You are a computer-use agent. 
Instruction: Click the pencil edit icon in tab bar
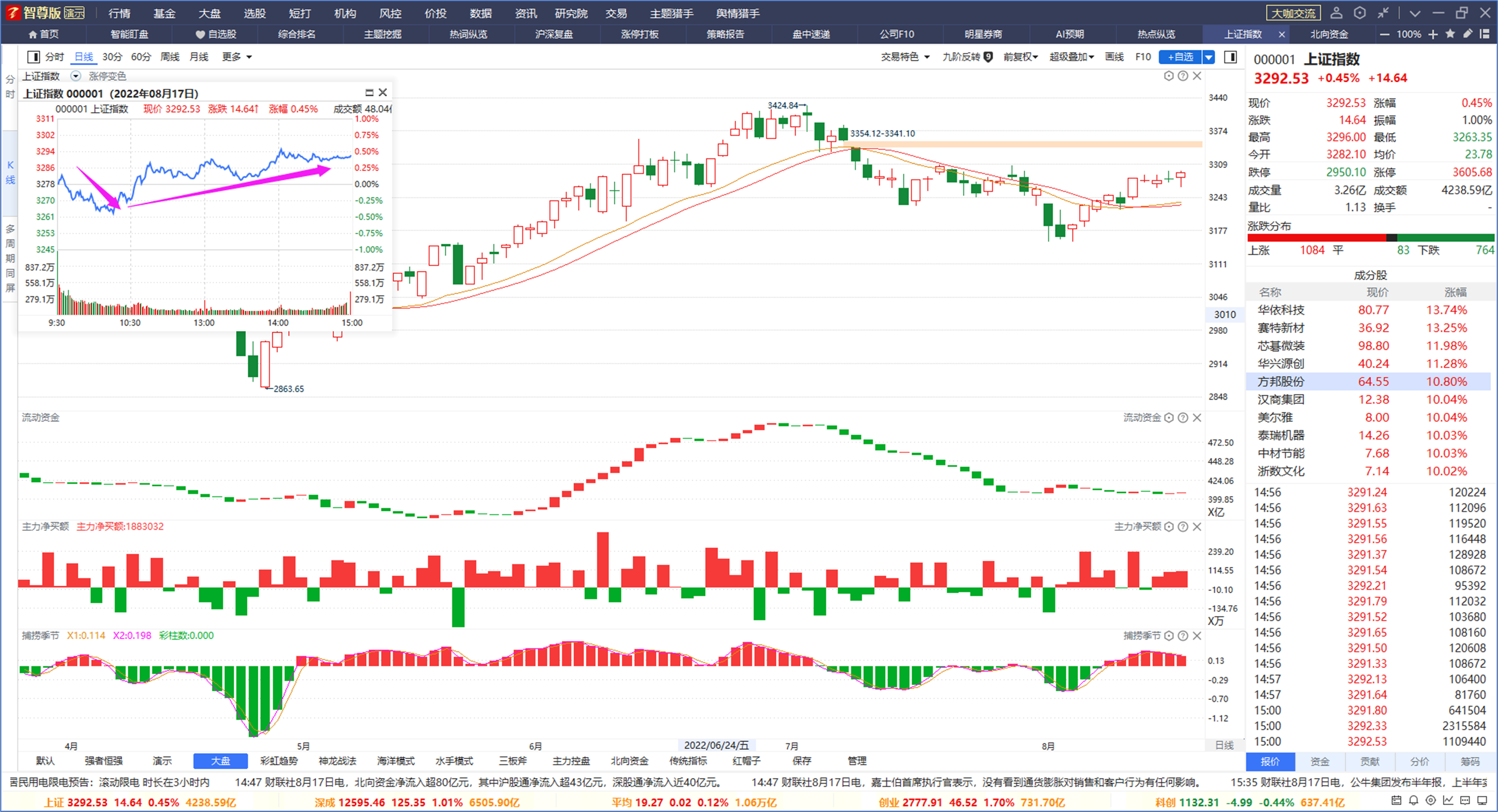[1467, 34]
